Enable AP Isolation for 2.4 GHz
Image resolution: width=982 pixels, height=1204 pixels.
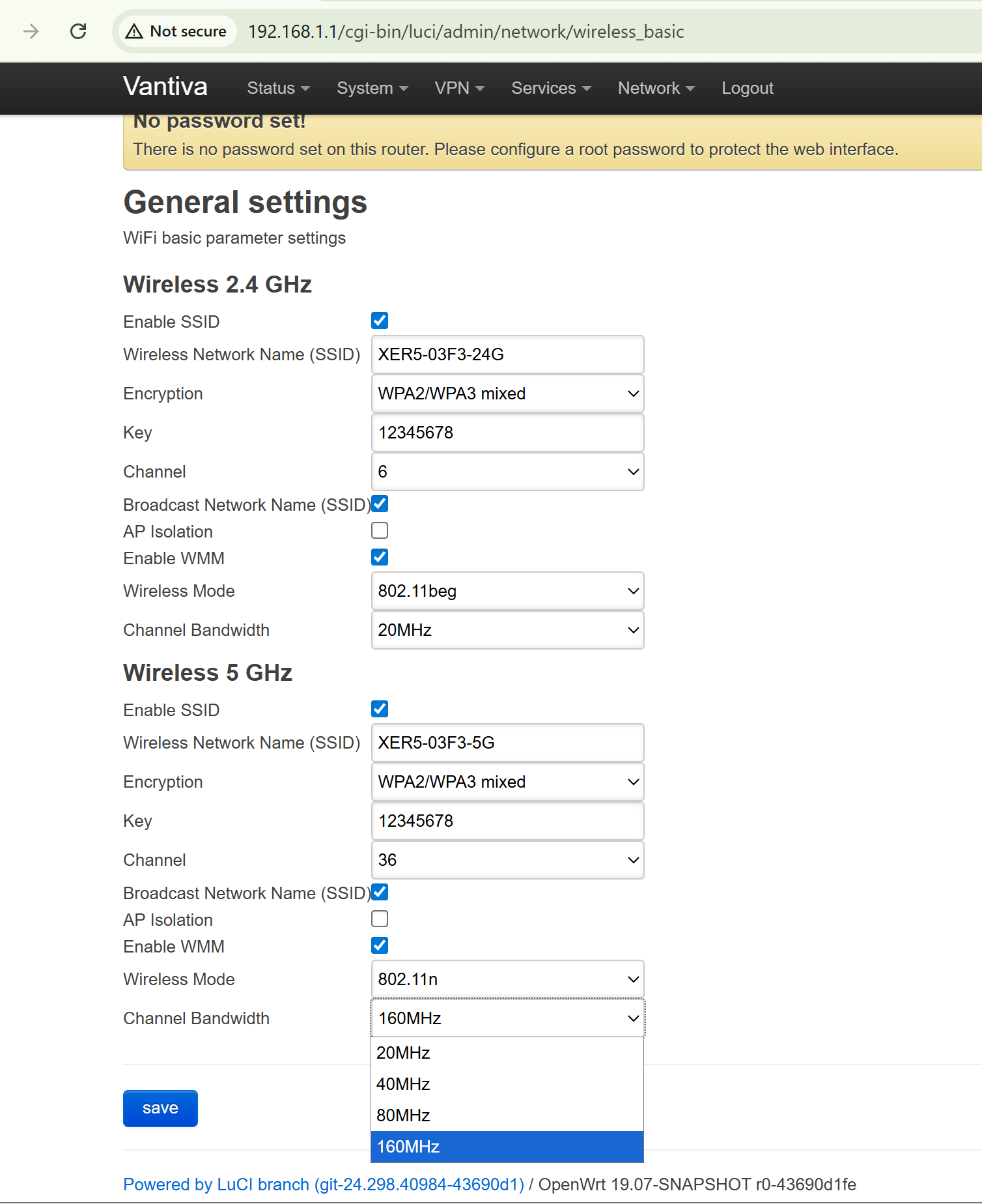coord(380,531)
